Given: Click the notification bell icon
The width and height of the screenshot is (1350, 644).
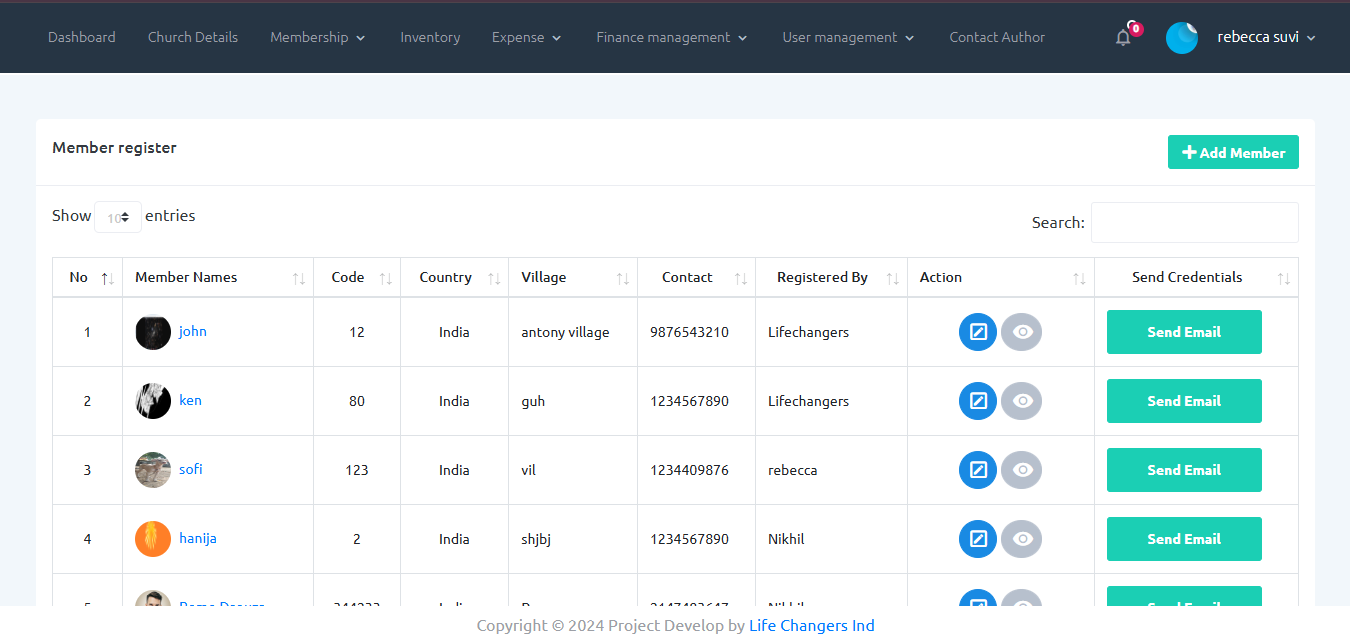Looking at the screenshot, I should click(1123, 38).
